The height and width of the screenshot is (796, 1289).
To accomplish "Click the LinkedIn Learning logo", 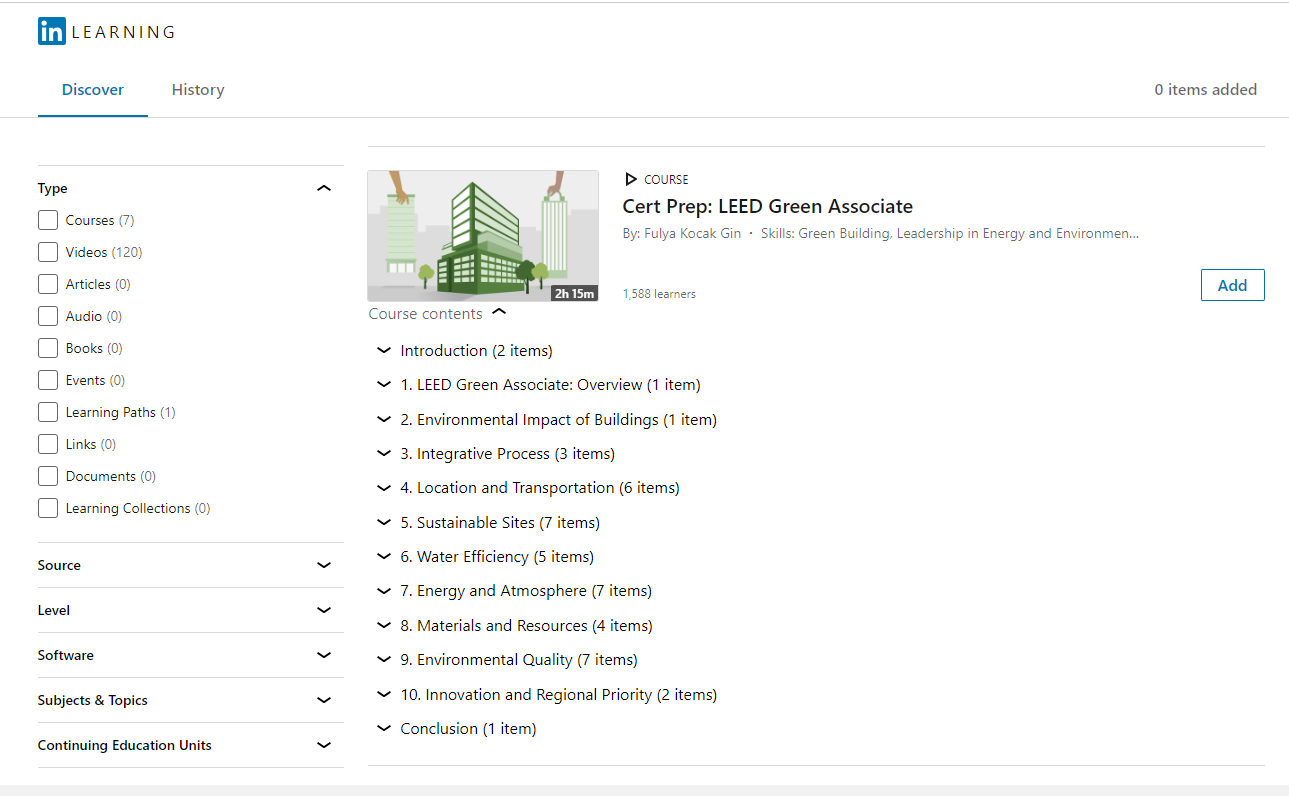I will pos(106,32).
